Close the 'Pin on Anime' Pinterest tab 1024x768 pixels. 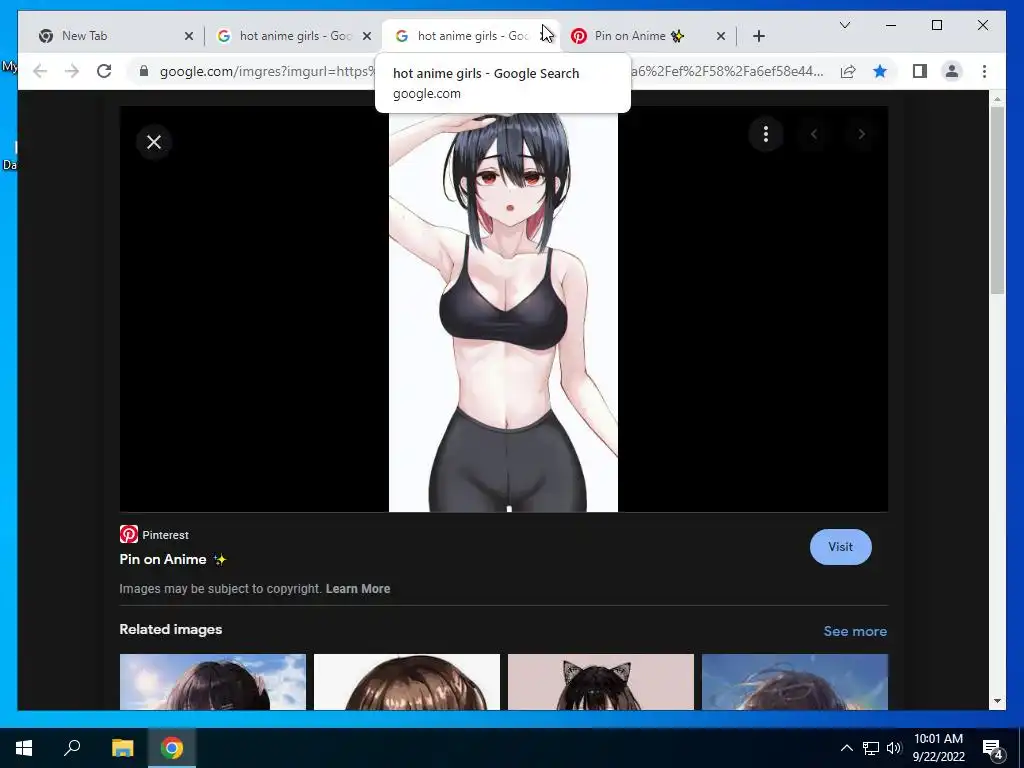point(721,36)
